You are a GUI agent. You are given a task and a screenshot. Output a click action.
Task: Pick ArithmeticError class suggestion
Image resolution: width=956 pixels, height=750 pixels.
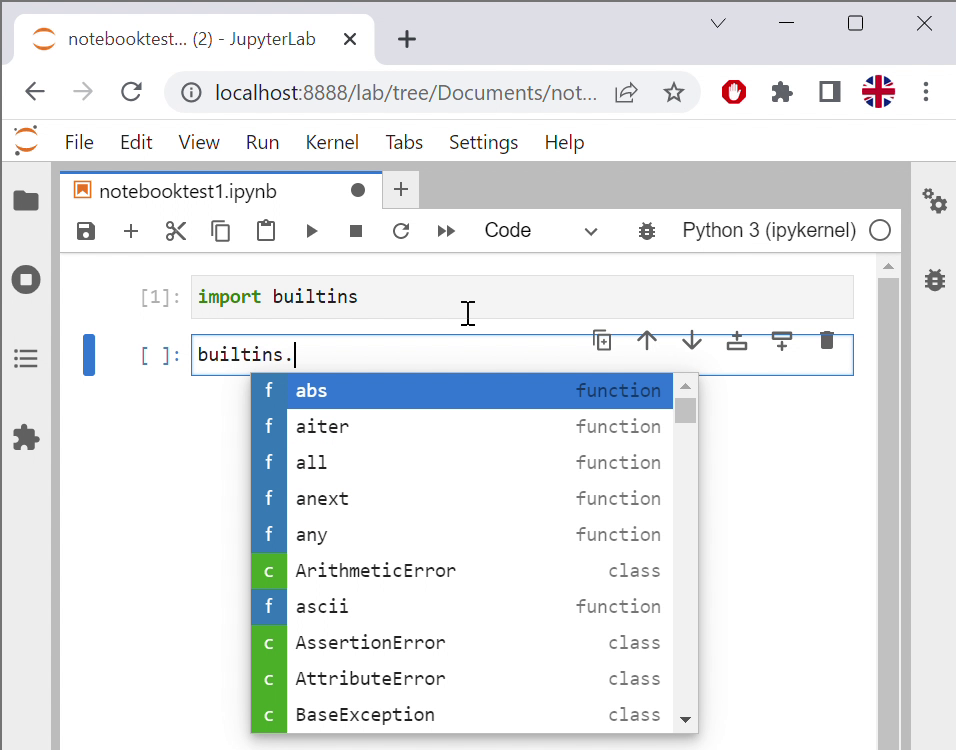click(462, 571)
